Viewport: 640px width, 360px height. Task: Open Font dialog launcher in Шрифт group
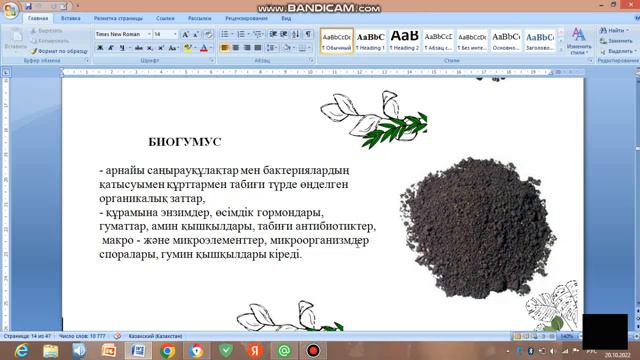(x=212, y=60)
